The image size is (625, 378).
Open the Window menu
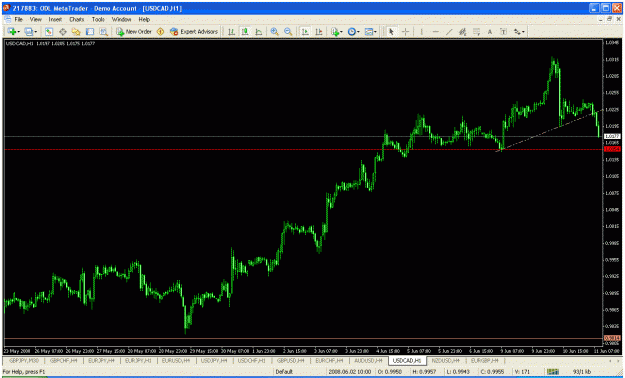pyautogui.click(x=121, y=19)
